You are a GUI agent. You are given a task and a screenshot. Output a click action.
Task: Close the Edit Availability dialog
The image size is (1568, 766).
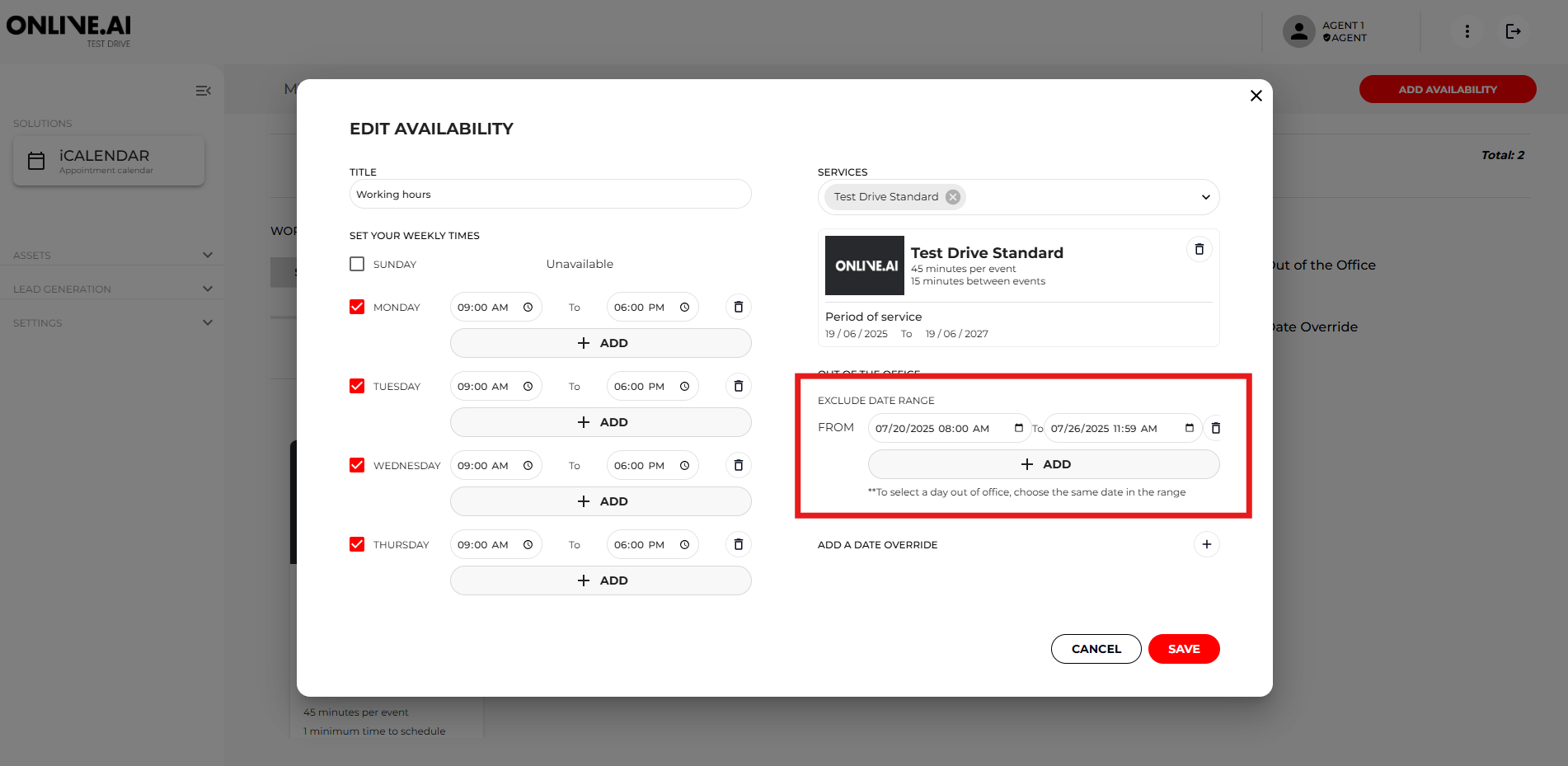pos(1256,96)
